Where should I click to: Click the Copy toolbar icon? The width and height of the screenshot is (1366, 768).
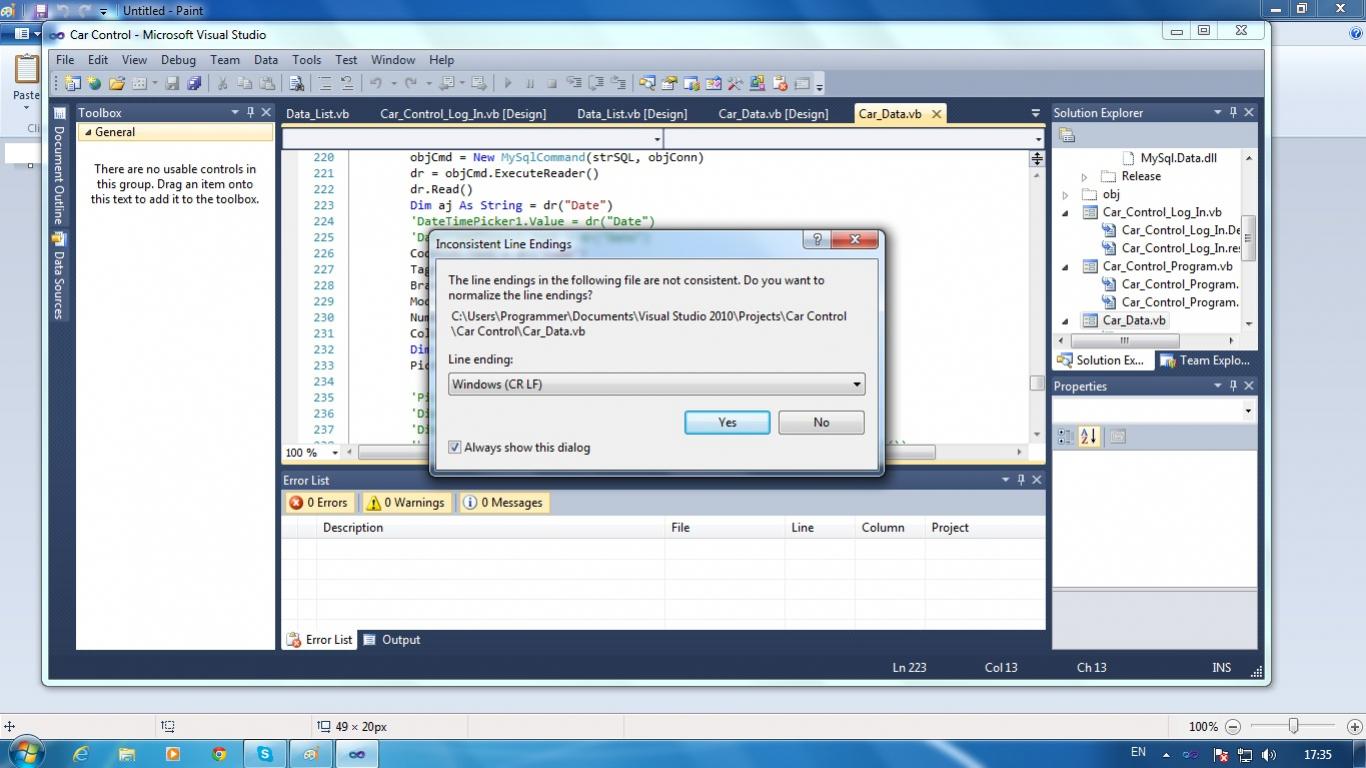(244, 83)
